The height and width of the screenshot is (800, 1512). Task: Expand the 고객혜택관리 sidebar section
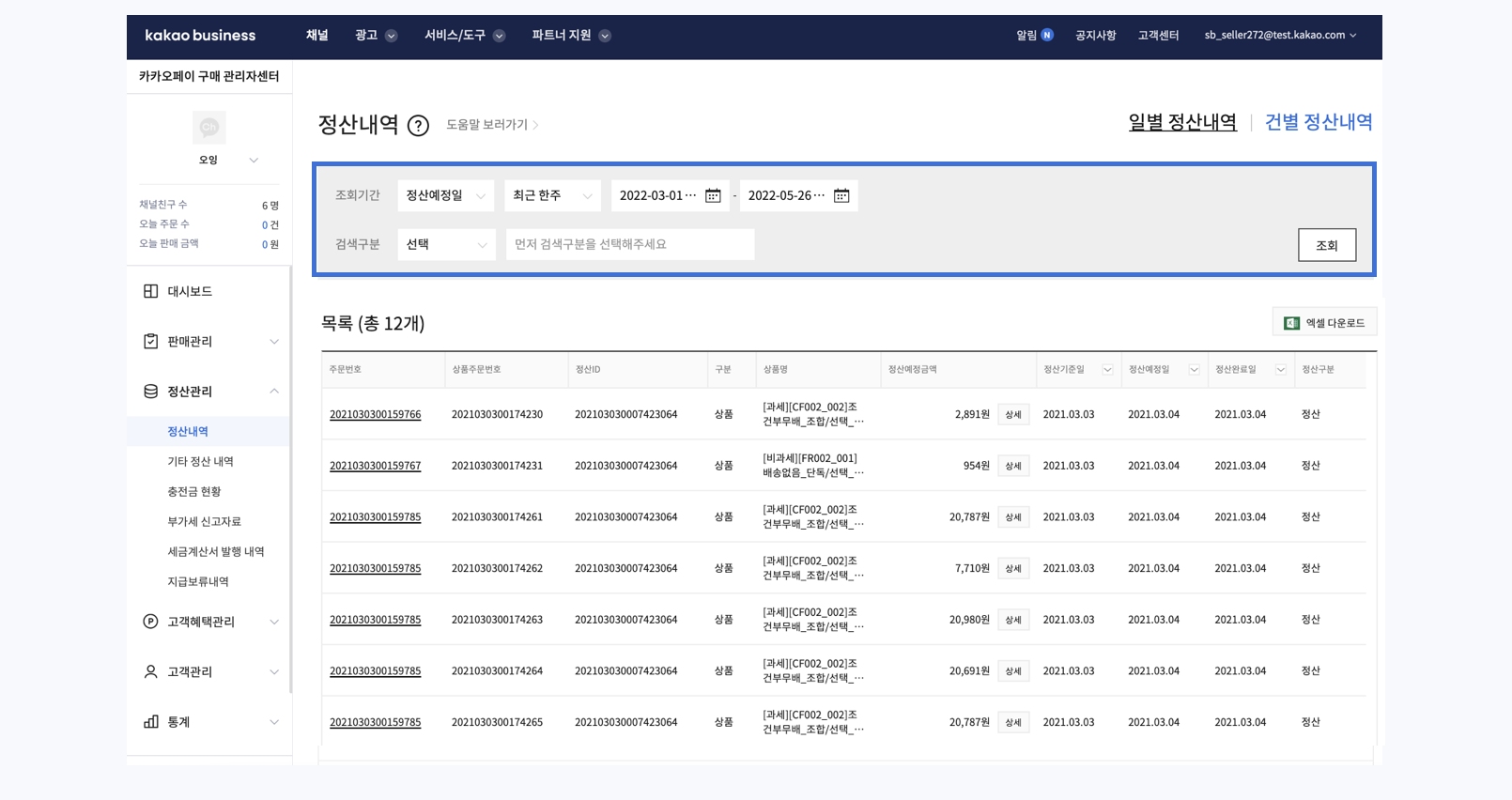[274, 622]
